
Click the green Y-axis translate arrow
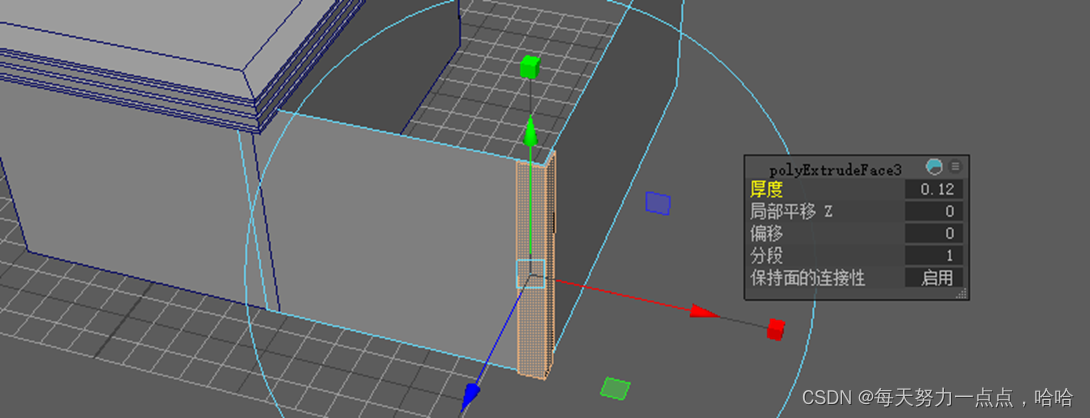point(530,132)
